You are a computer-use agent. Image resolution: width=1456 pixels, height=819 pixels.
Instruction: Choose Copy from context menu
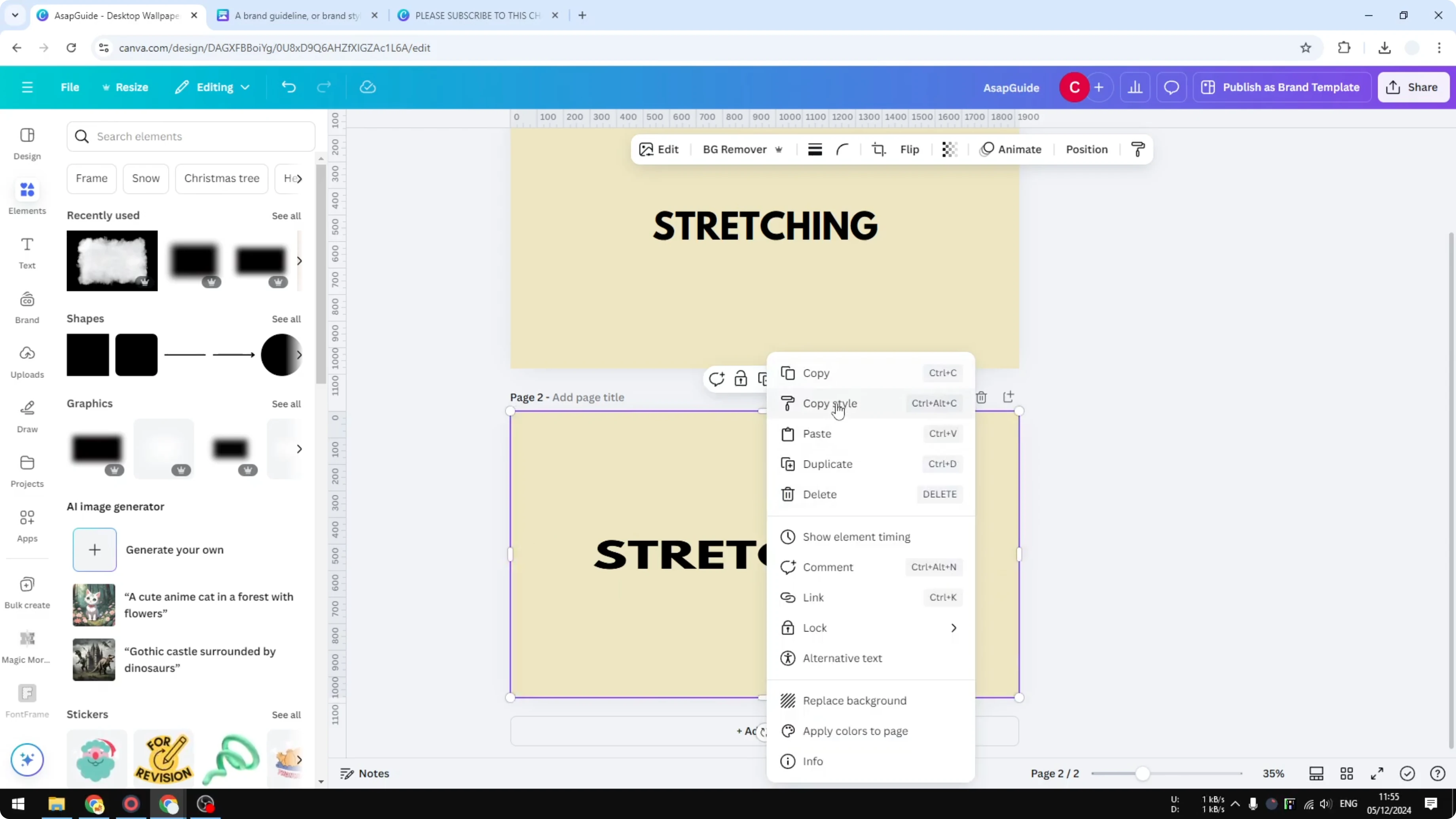[x=870, y=373]
